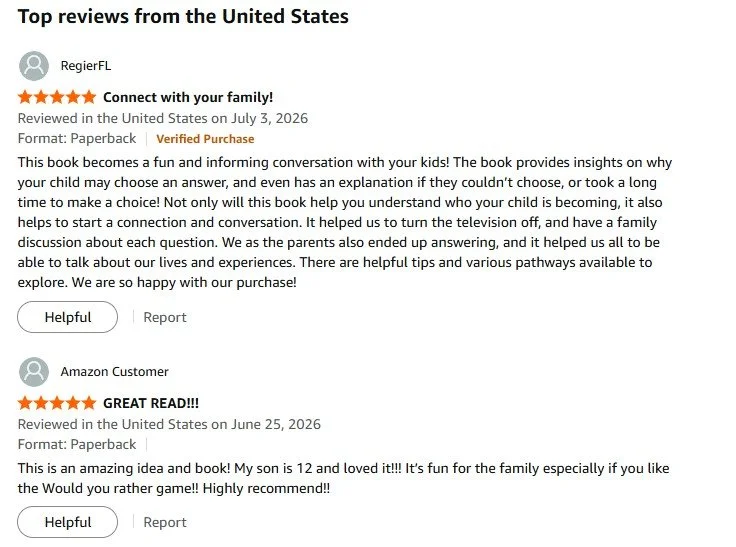Report the RegierFL review
The width and height of the screenshot is (736, 547).
(165, 317)
